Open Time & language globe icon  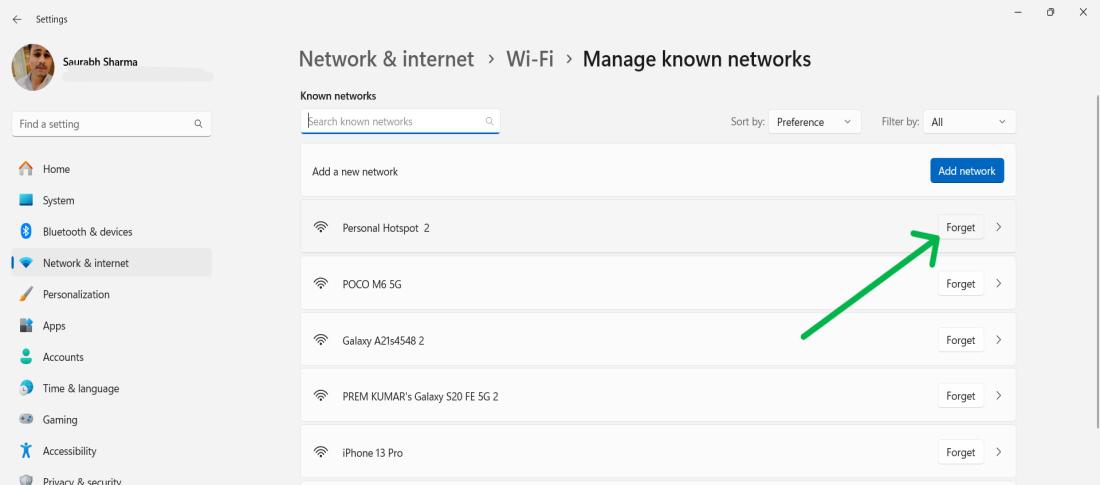click(26, 389)
